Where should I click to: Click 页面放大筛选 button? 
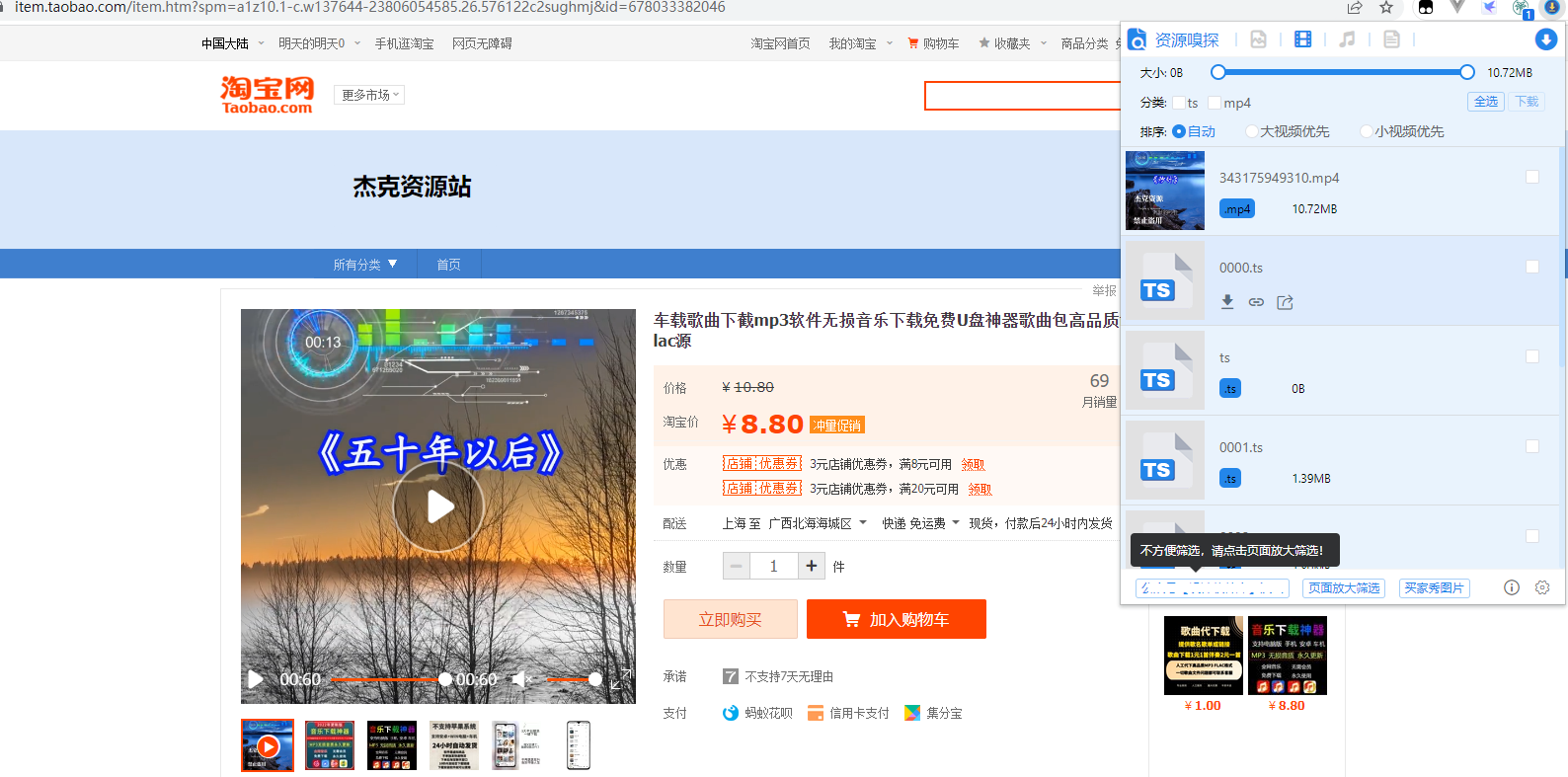[x=1344, y=588]
